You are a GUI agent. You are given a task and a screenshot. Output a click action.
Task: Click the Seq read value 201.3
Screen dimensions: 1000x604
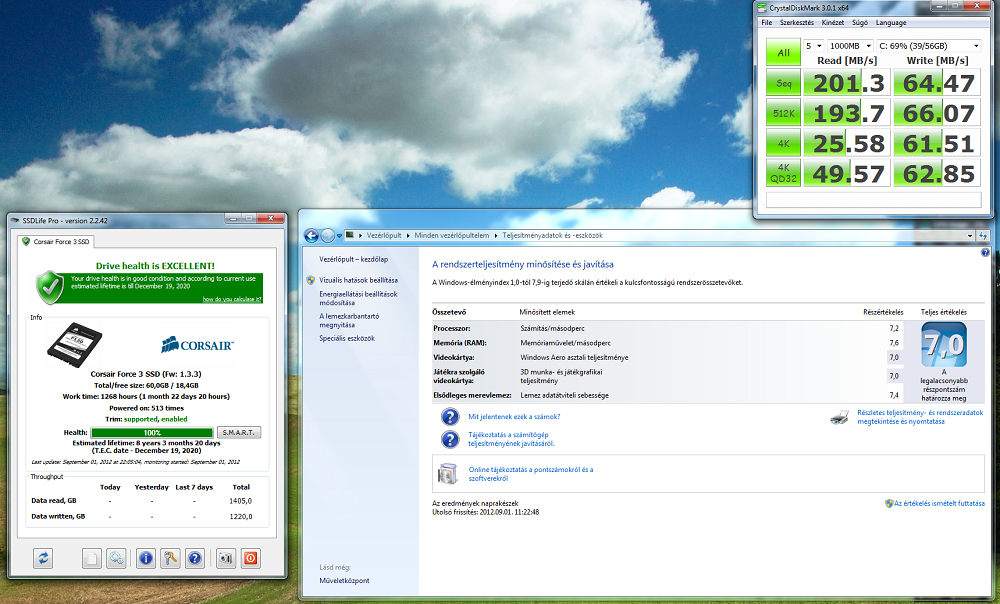[847, 83]
